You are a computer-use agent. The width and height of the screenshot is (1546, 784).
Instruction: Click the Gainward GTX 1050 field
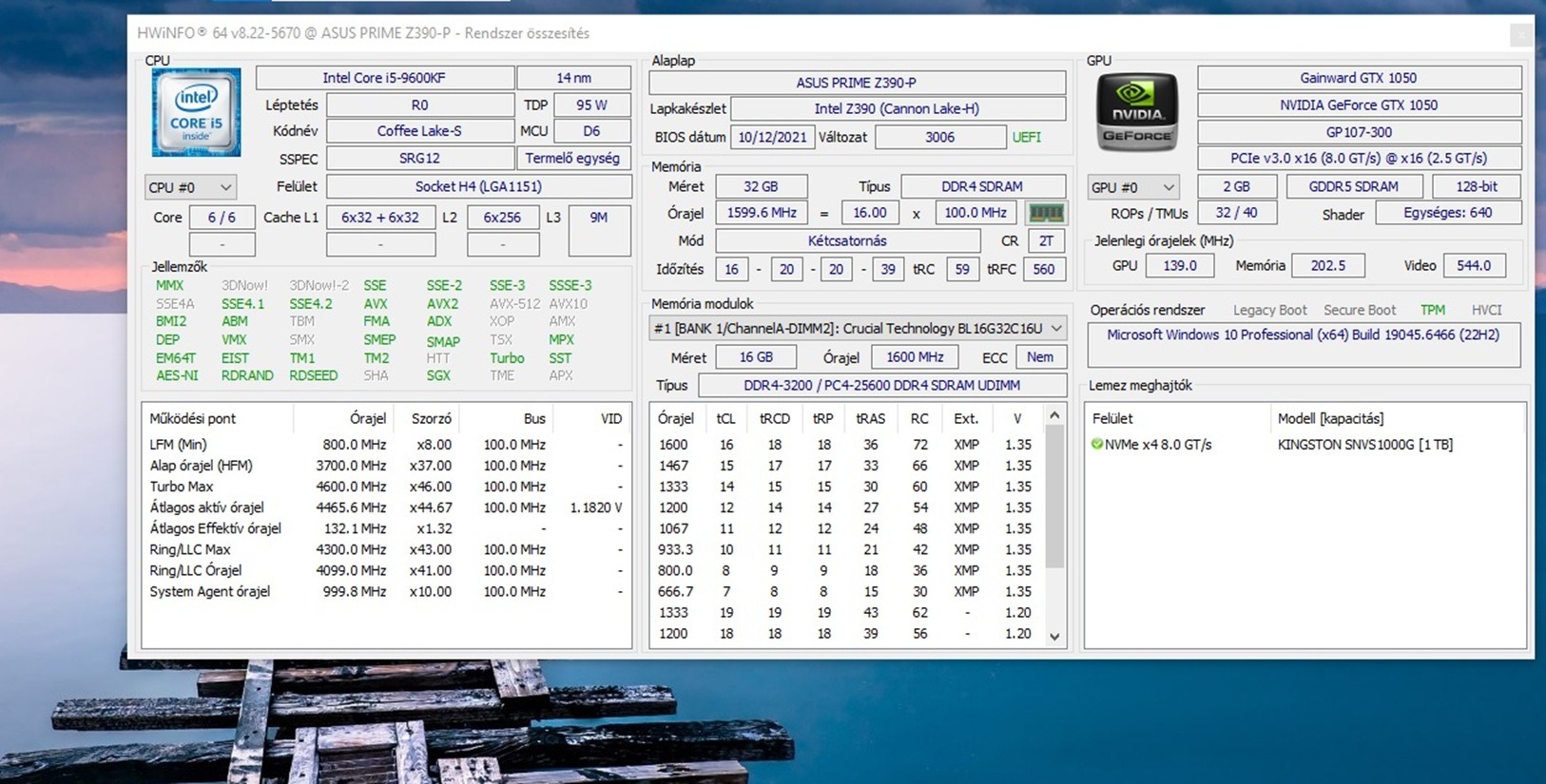[1359, 78]
